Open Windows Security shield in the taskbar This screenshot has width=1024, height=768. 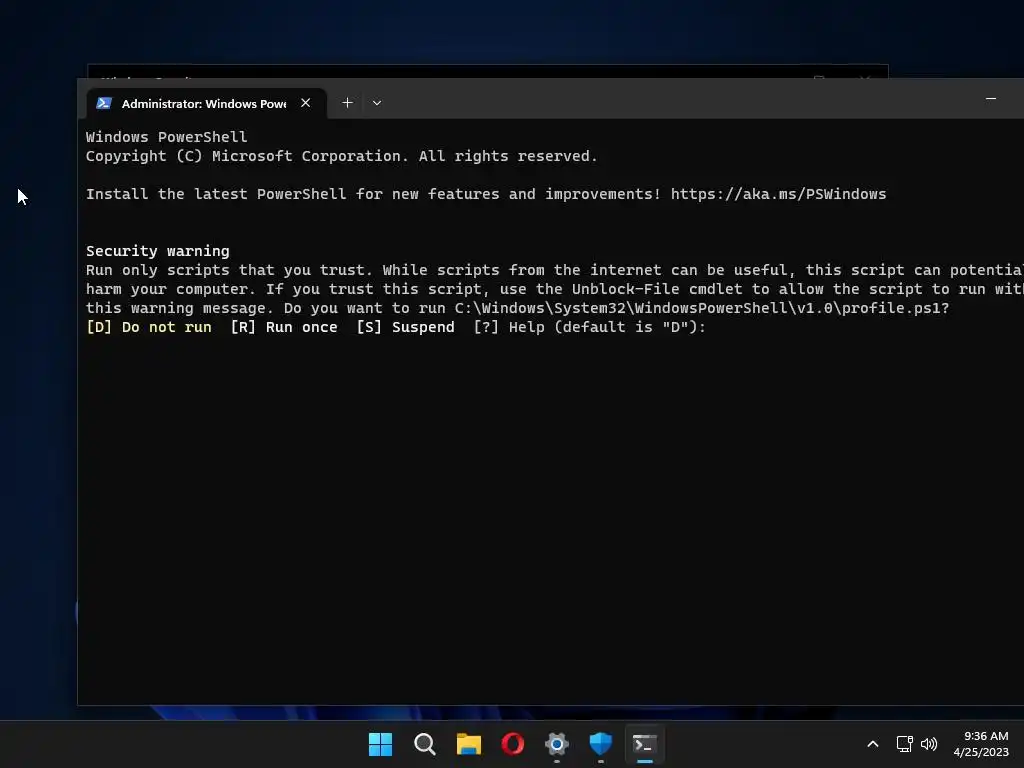click(601, 744)
